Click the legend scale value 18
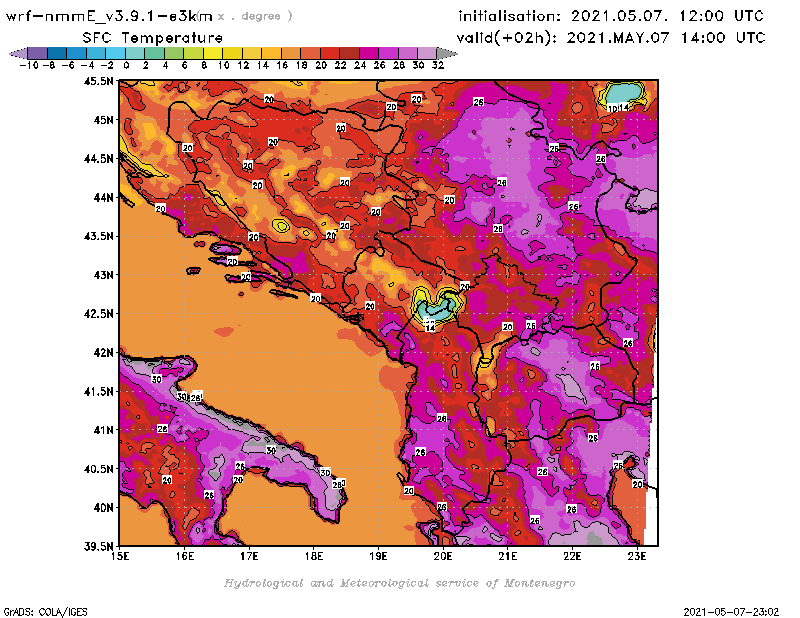 302,65
